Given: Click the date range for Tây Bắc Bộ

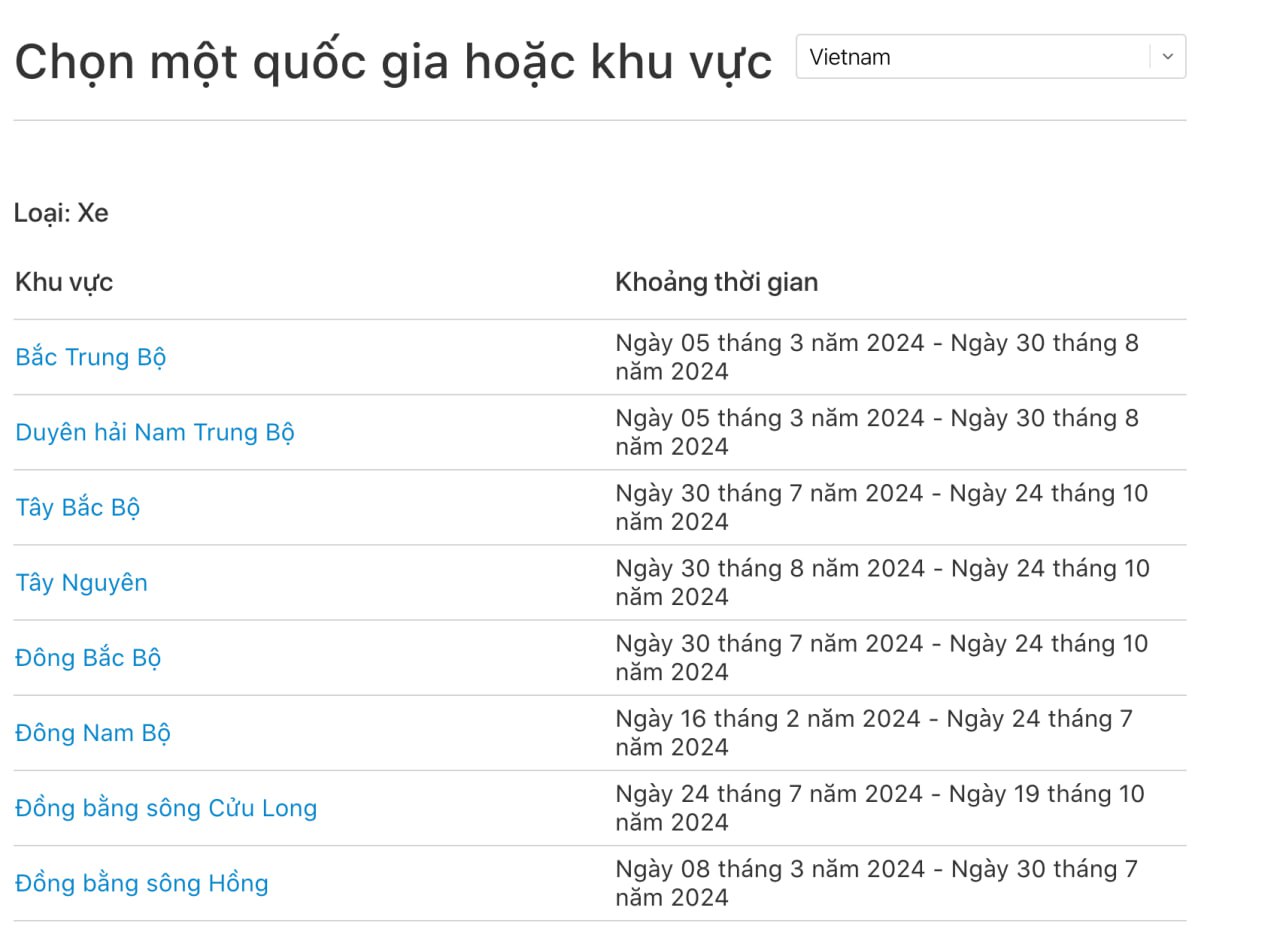Looking at the screenshot, I should [x=882, y=507].
